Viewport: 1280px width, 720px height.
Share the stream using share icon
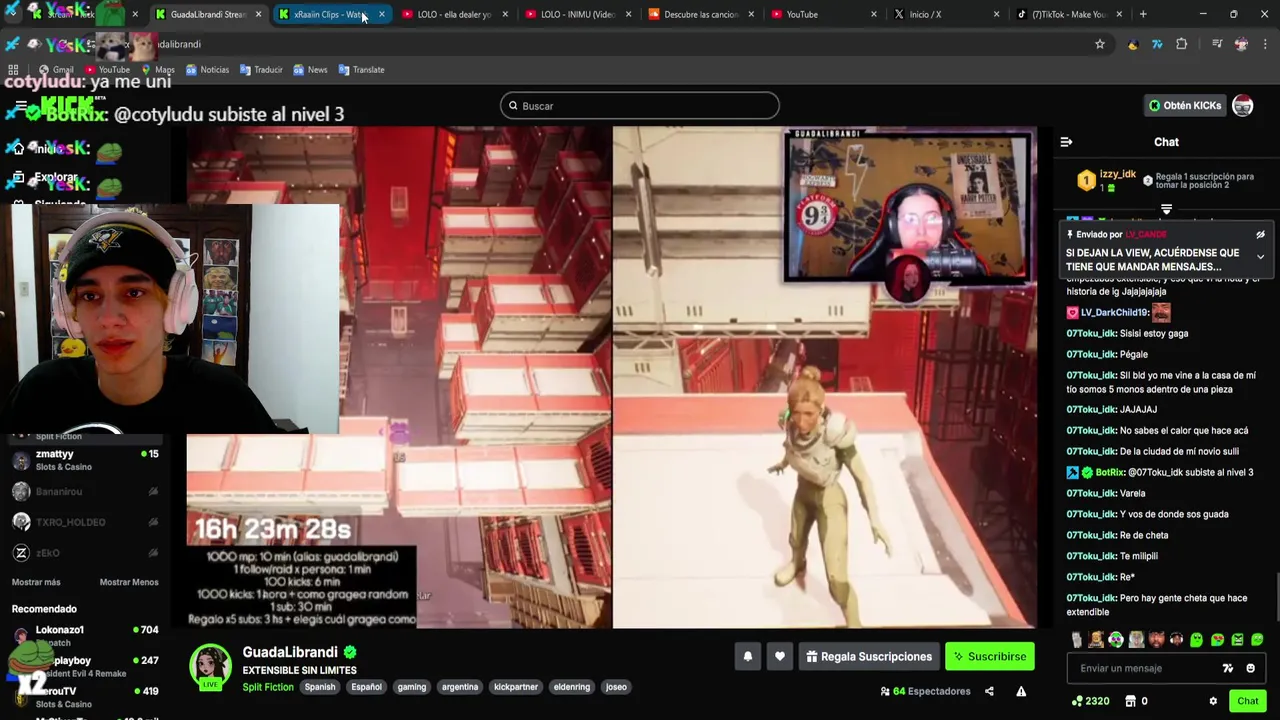pyautogui.click(x=989, y=691)
